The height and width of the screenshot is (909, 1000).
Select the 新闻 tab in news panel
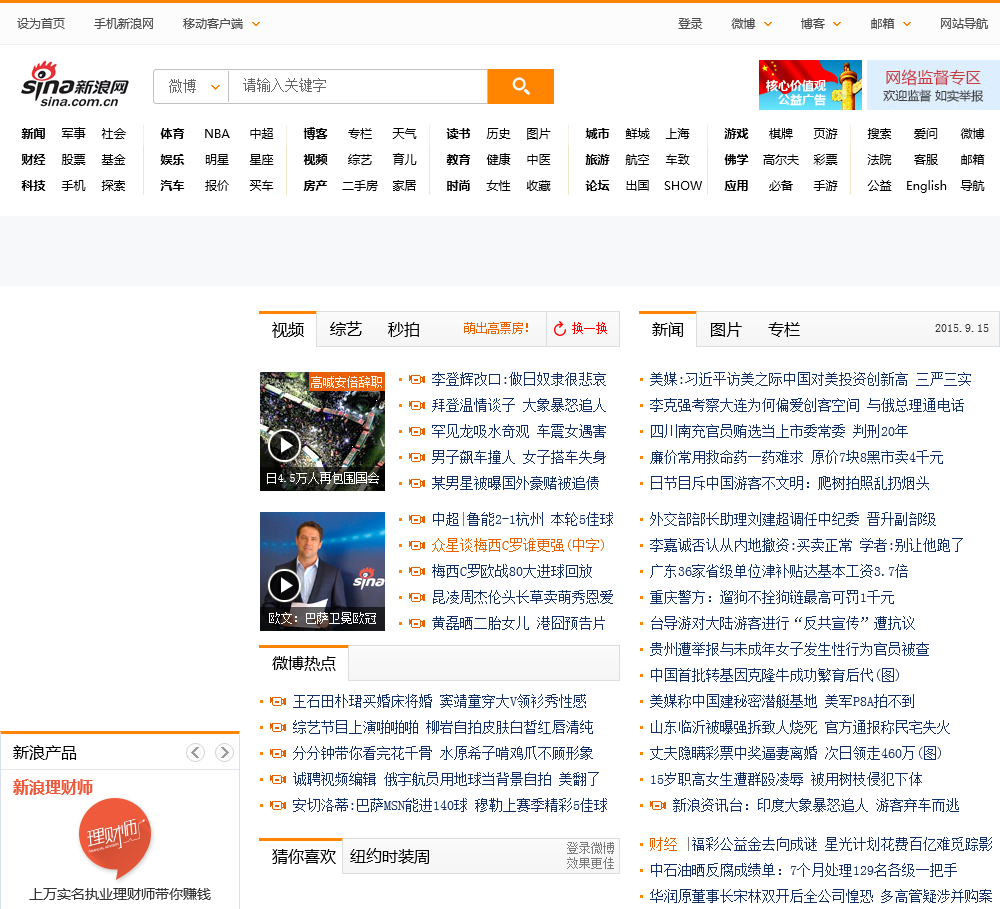click(668, 330)
